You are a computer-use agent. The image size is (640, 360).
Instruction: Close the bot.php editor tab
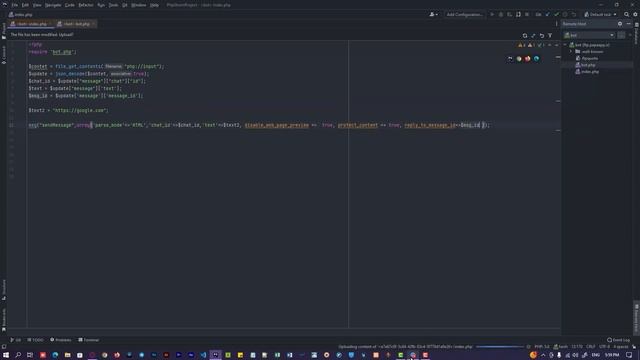pos(93,24)
